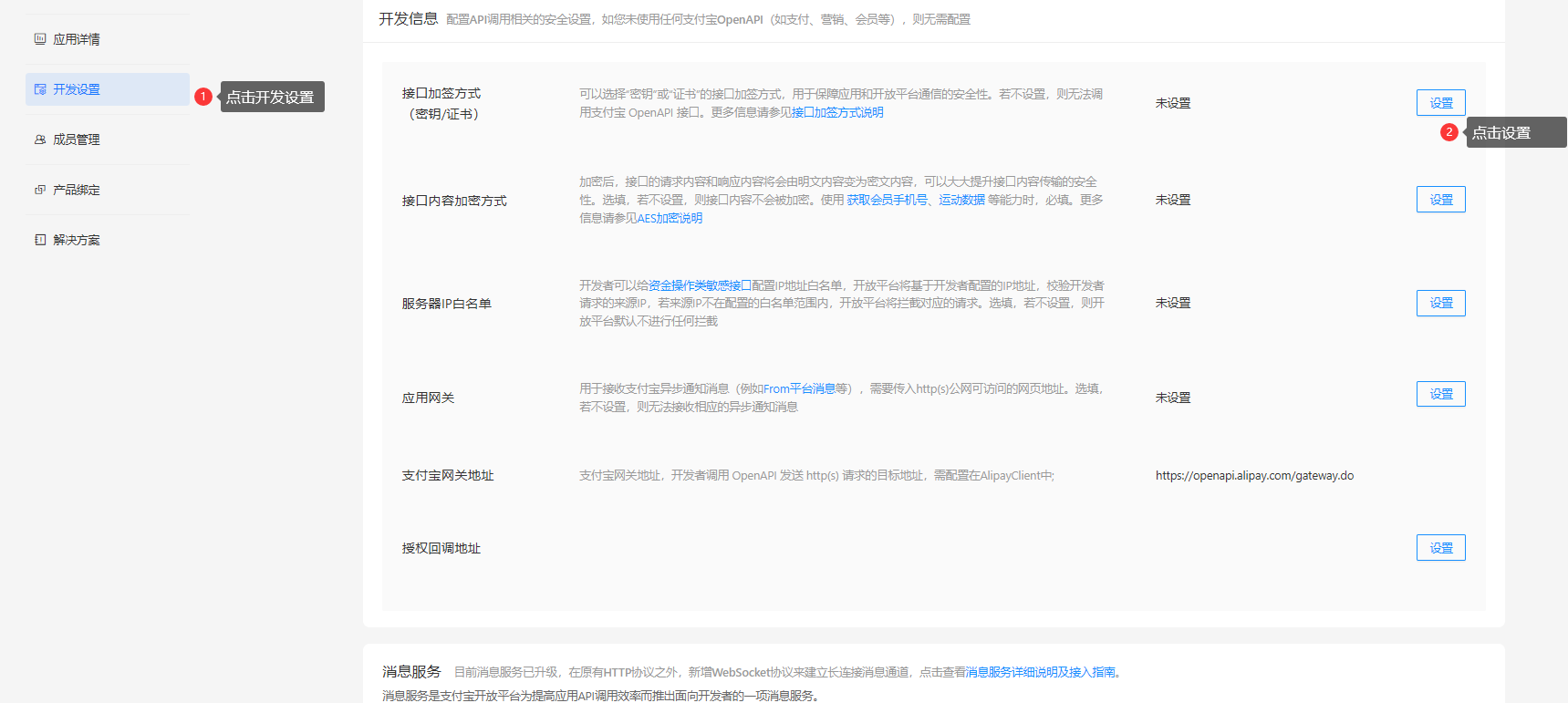Open the AES加密说明 link
This screenshot has width=1568, height=703.
pyautogui.click(x=670, y=219)
